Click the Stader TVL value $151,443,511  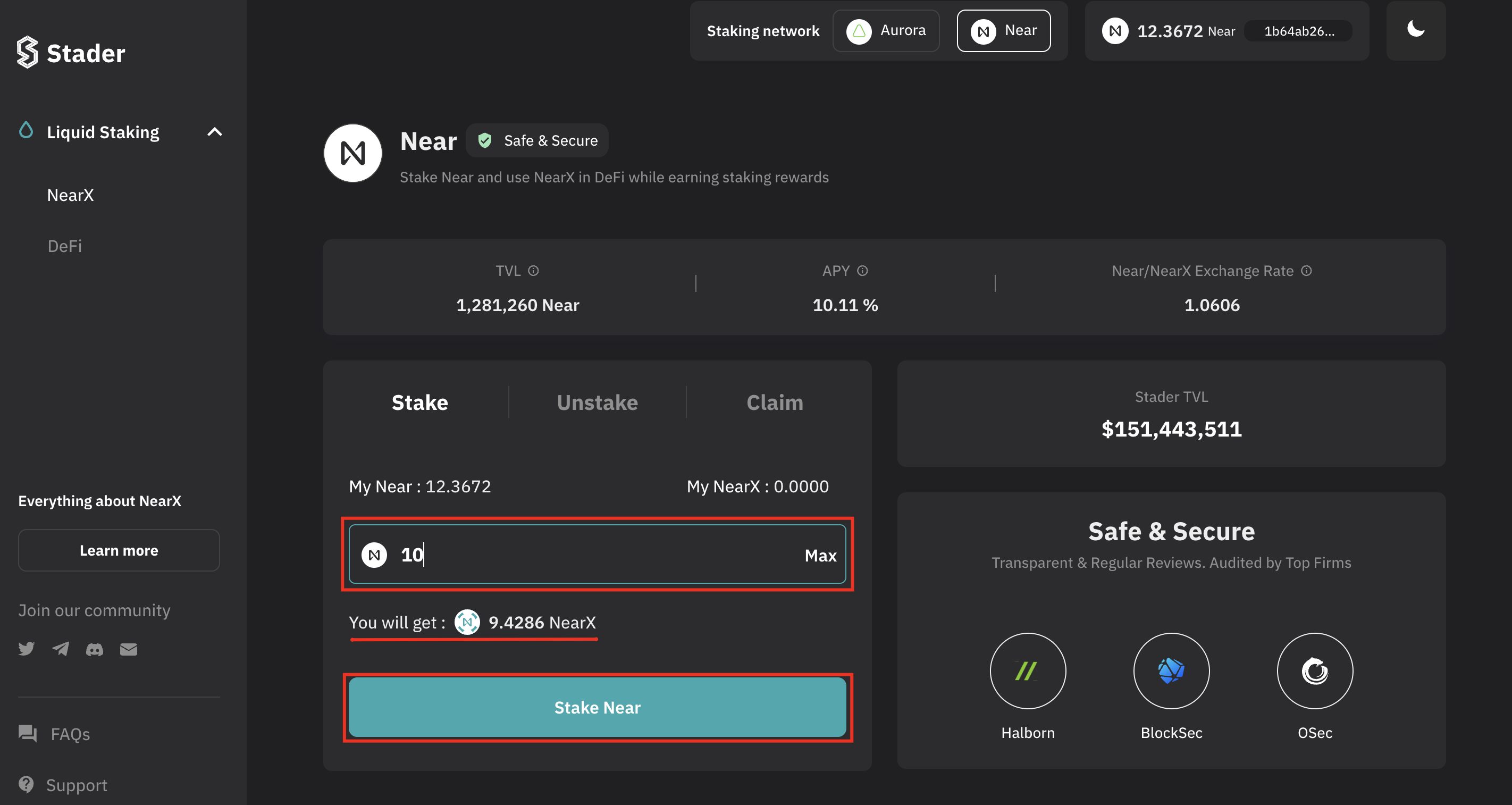(x=1172, y=429)
